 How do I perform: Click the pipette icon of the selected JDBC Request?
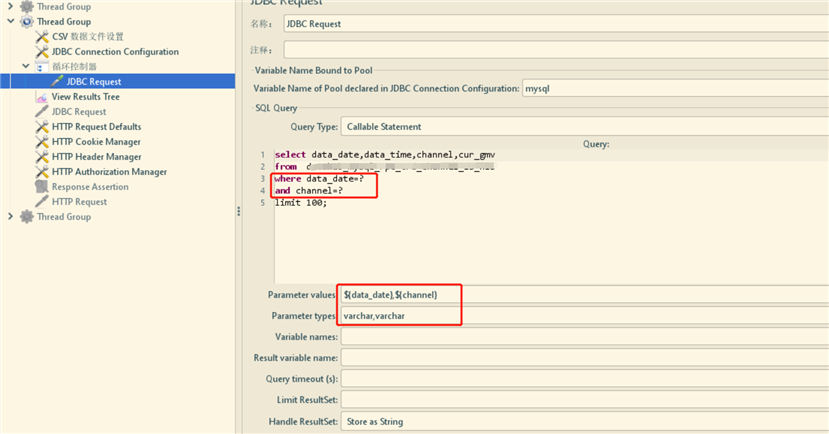point(57,81)
